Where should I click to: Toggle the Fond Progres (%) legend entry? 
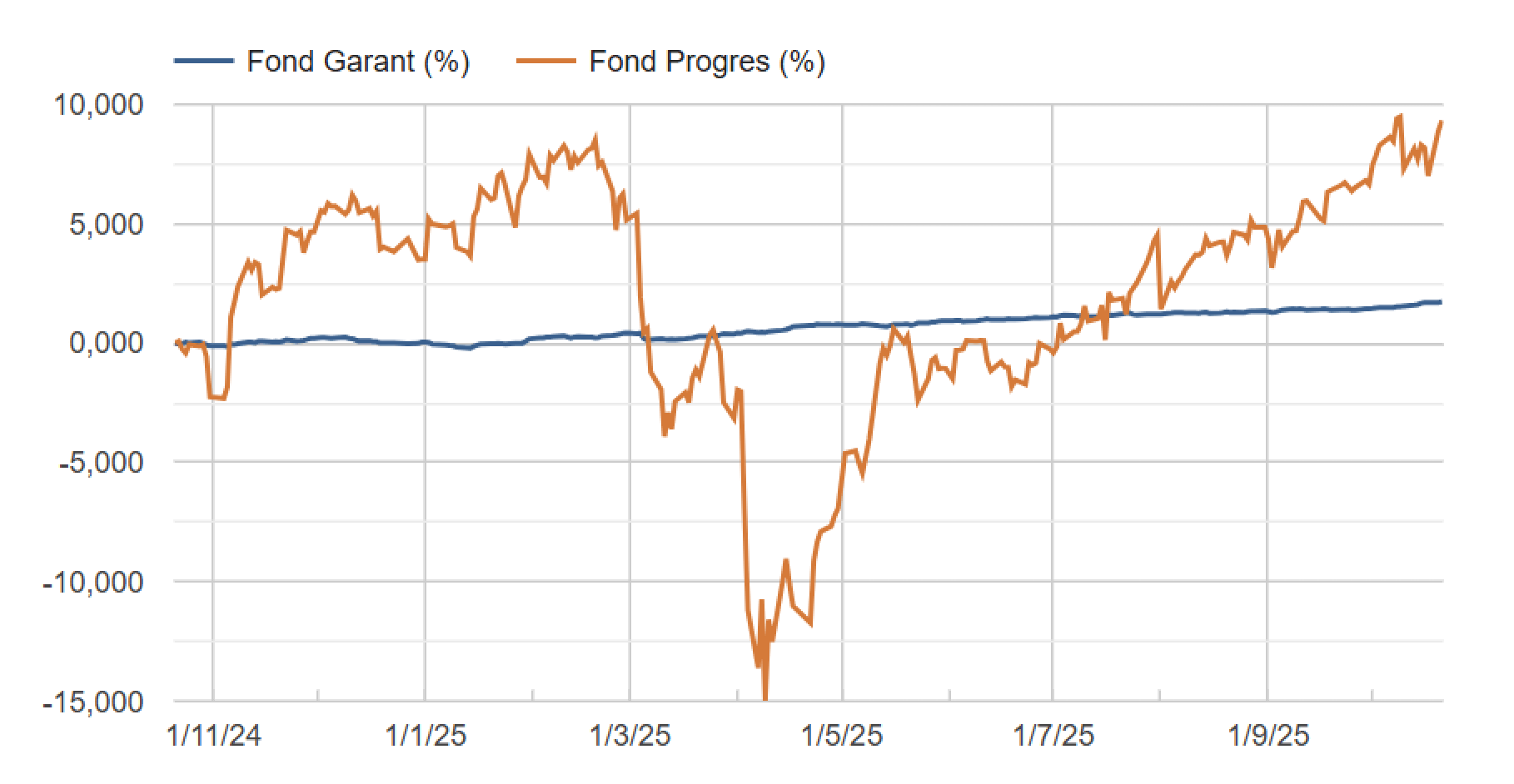click(706, 62)
